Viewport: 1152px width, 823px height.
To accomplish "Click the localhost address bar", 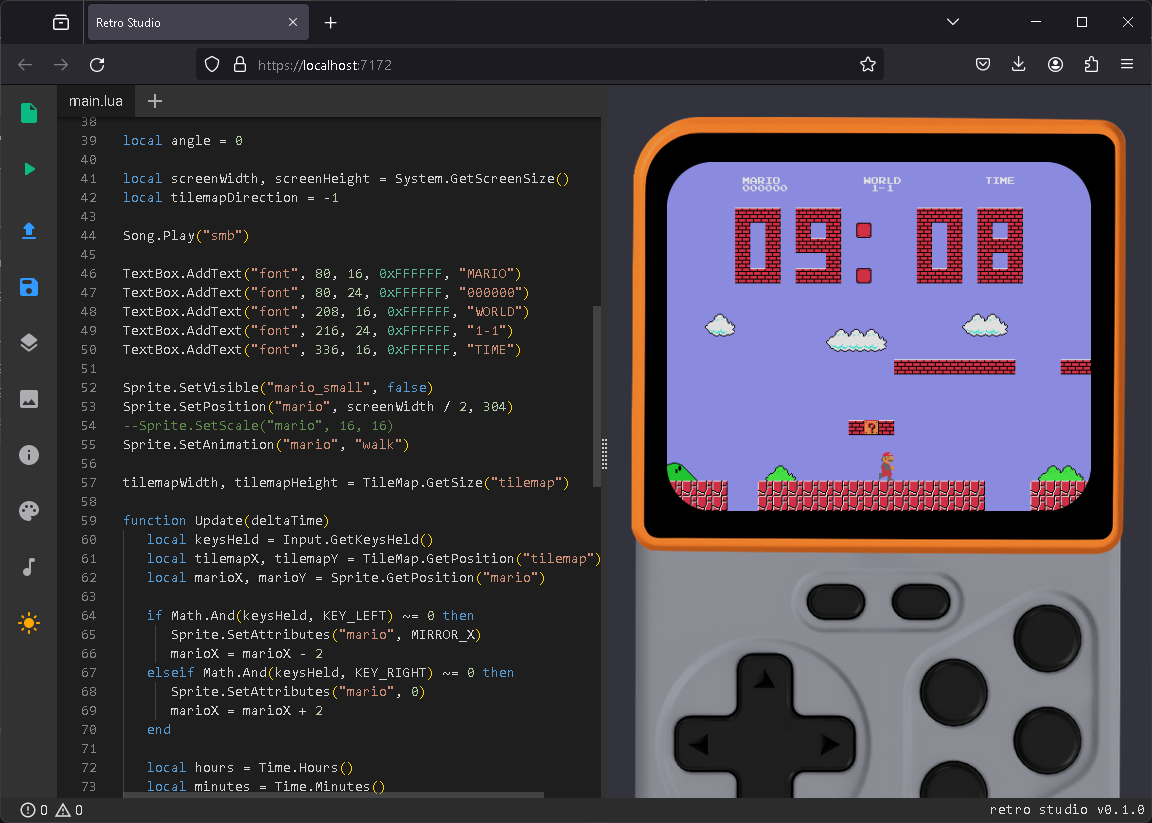I will 540,65.
